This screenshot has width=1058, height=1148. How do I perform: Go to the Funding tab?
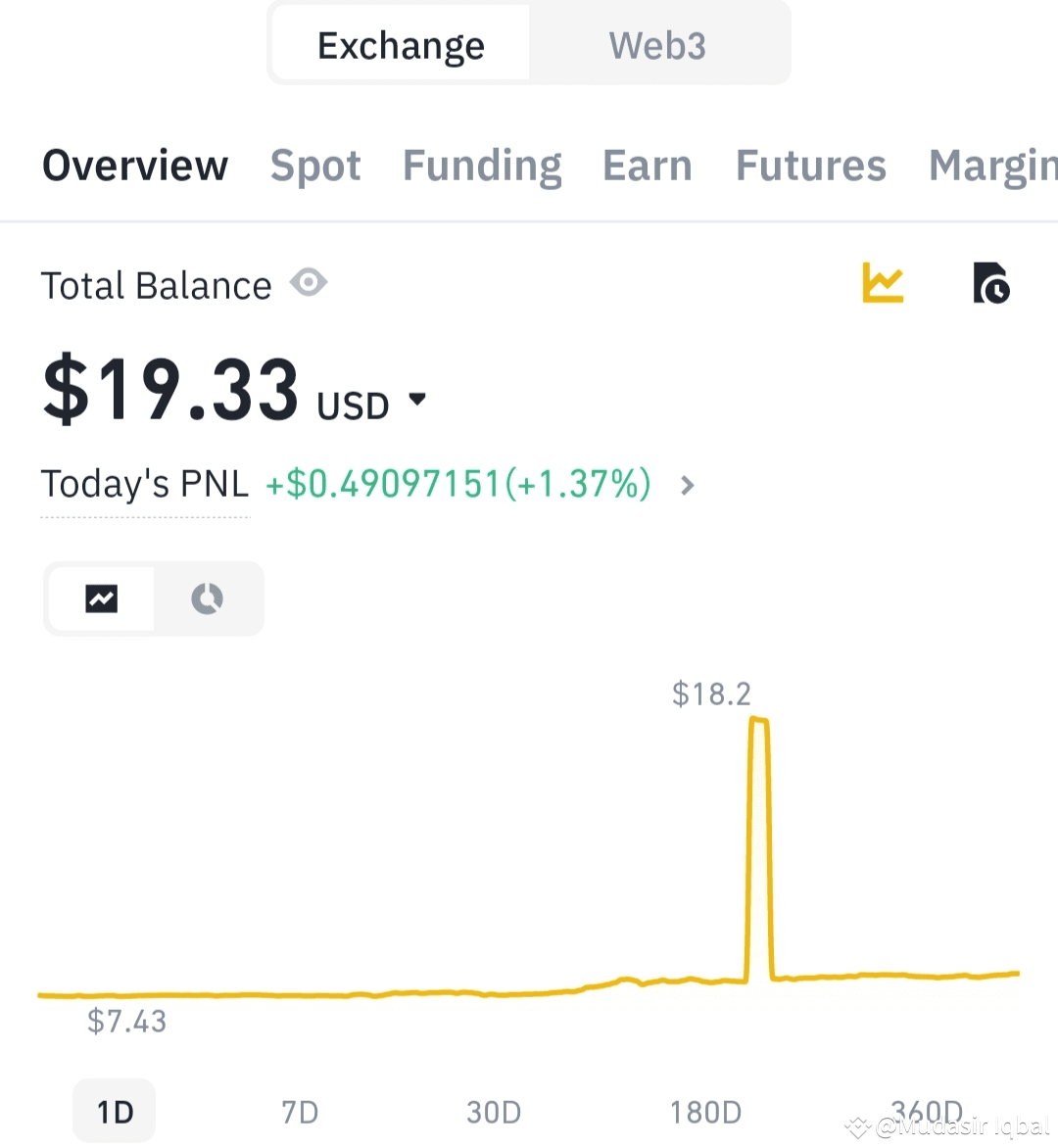coord(482,166)
